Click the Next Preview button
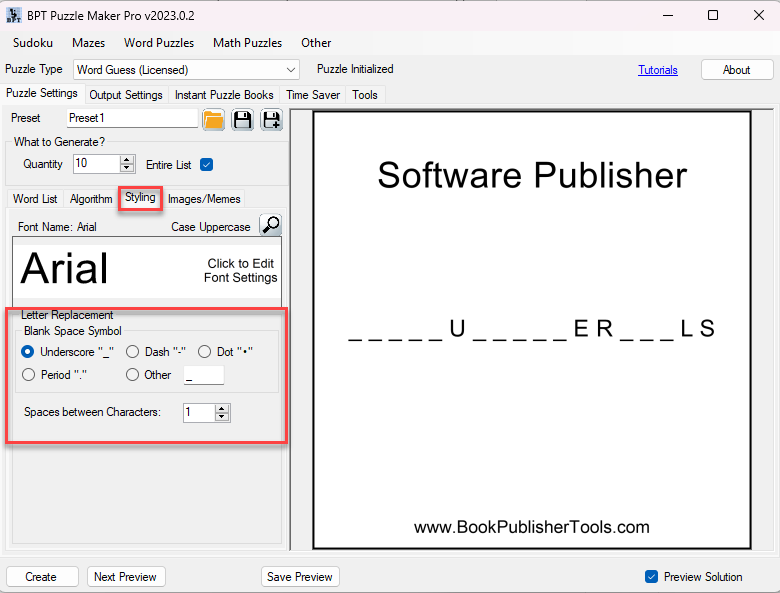 [x=125, y=577]
